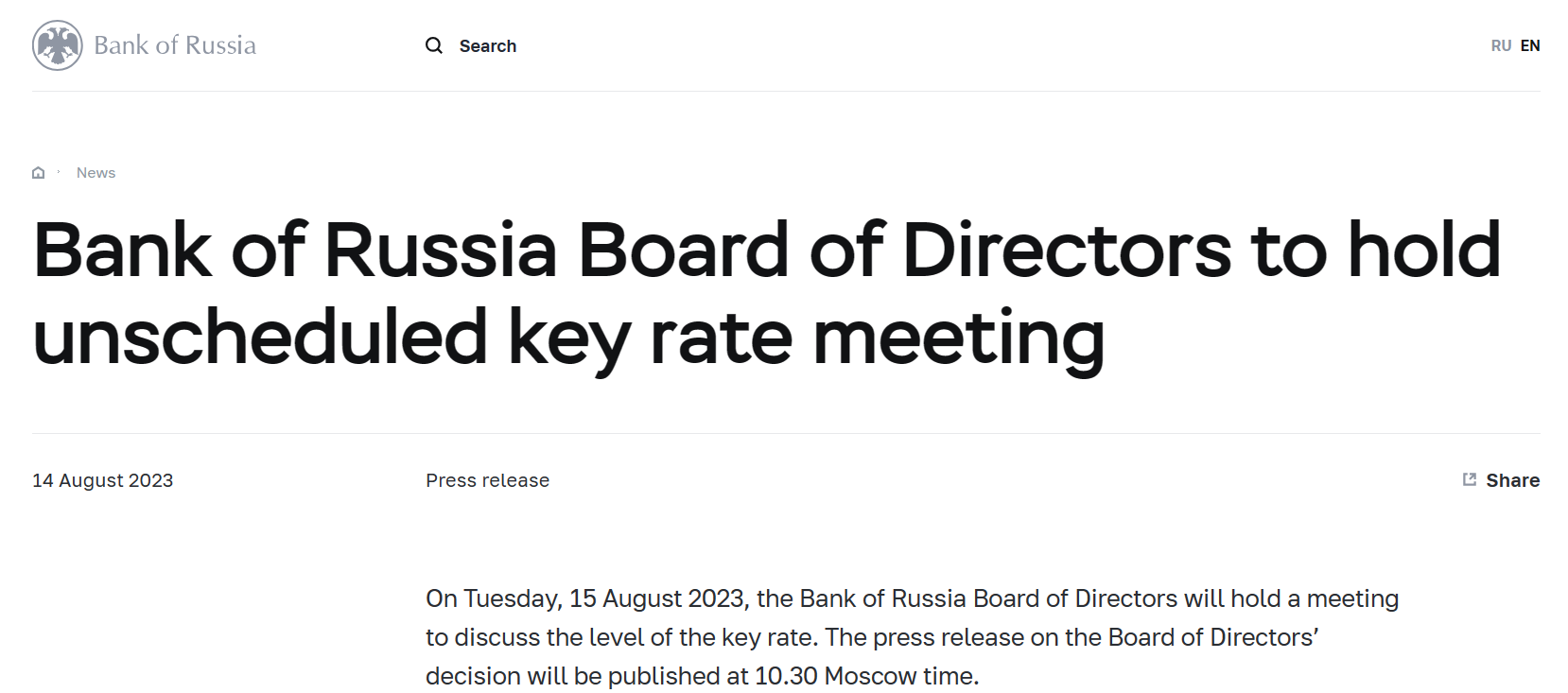Click the Bank of Russia wordmark

175,45
